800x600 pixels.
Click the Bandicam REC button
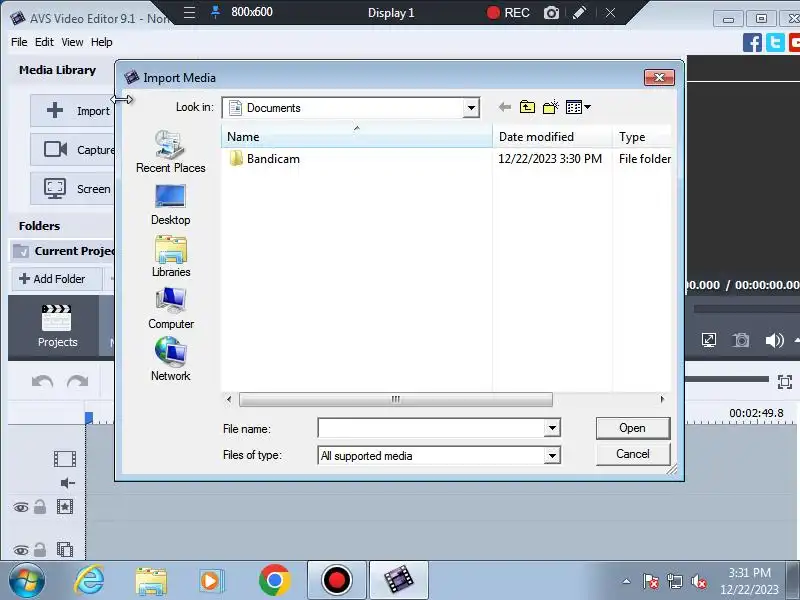click(508, 13)
